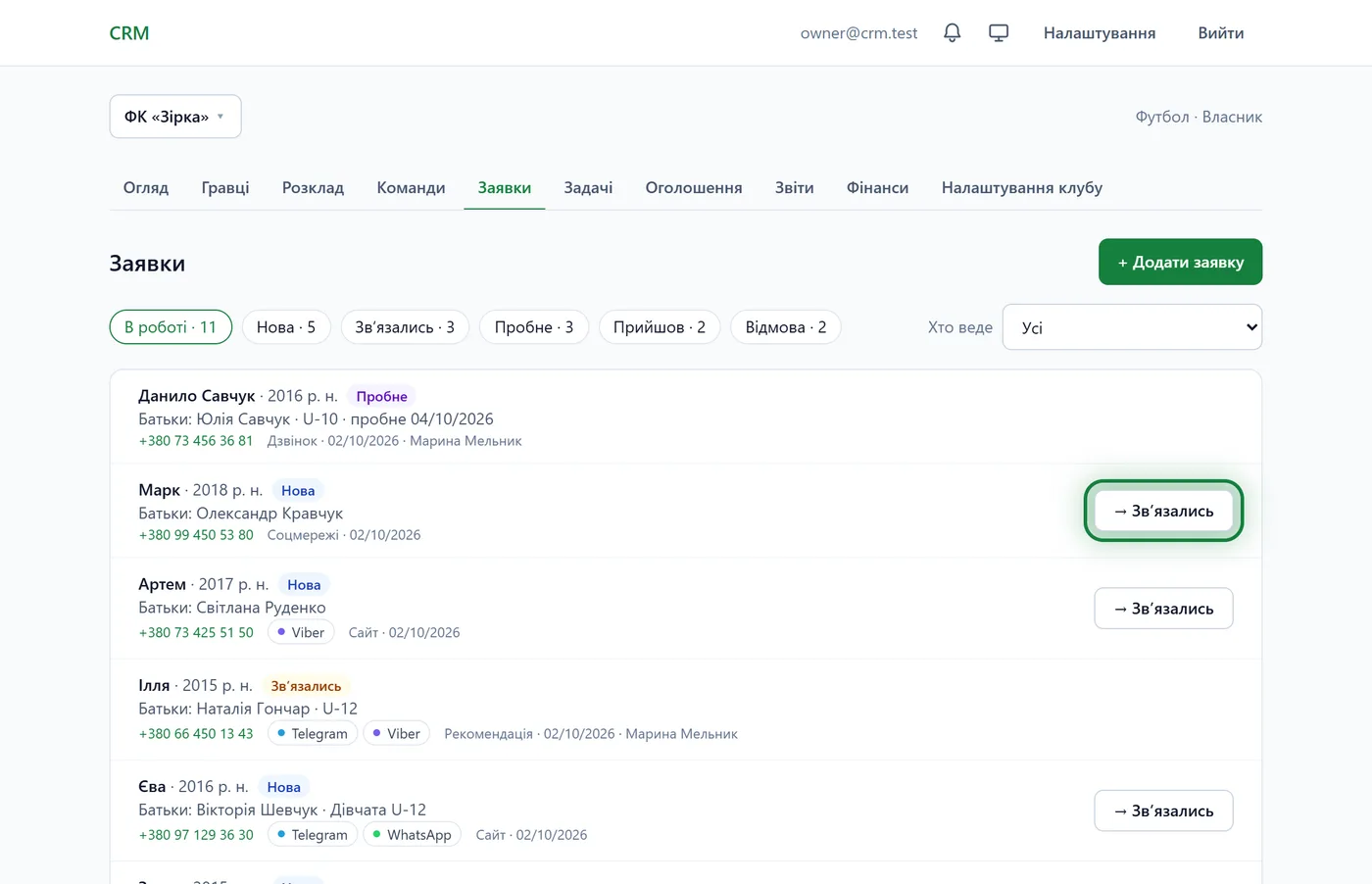Open the Задачі tab
The height and width of the screenshot is (884, 1372).
coord(588,187)
